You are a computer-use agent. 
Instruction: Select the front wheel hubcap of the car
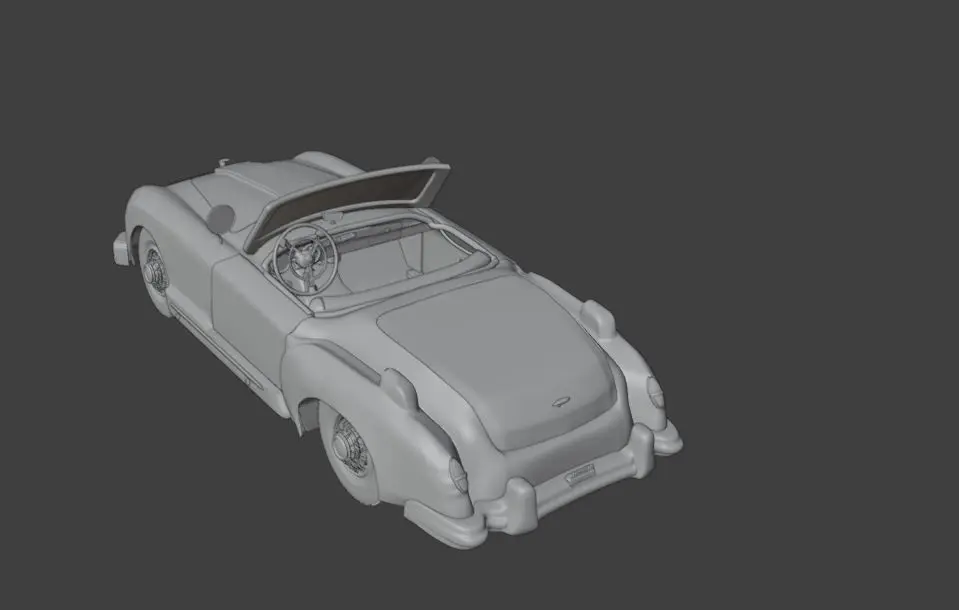click(155, 269)
